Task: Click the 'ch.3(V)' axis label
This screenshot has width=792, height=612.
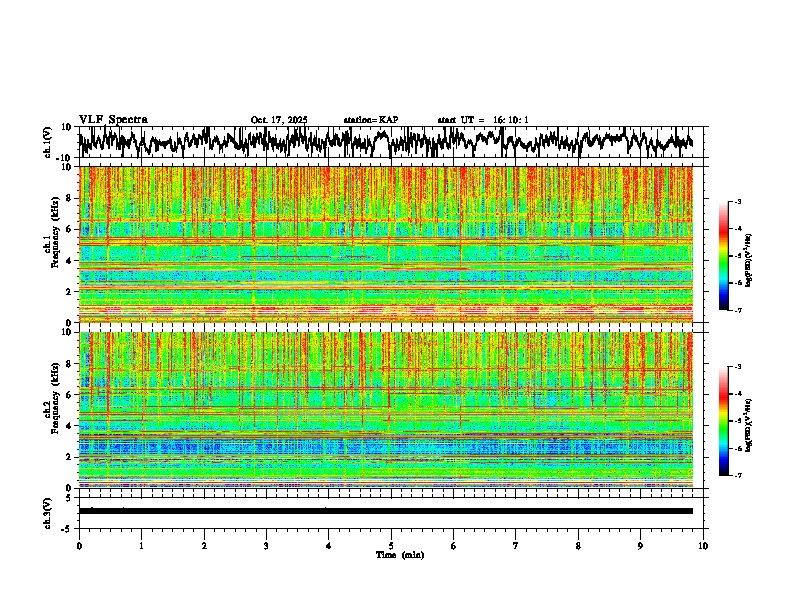Action: pyautogui.click(x=48, y=513)
